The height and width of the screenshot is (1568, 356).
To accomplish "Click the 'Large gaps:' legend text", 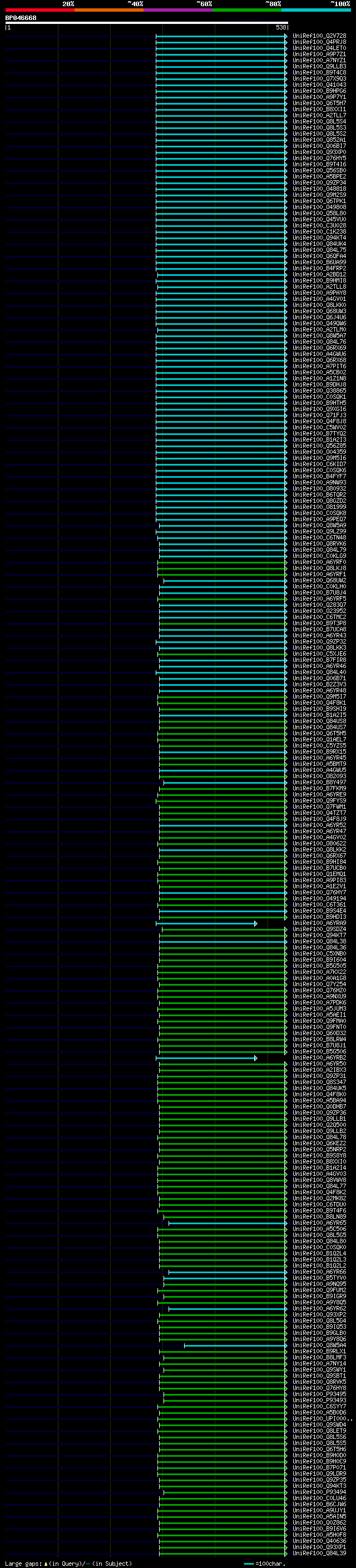I will point(23,1563).
